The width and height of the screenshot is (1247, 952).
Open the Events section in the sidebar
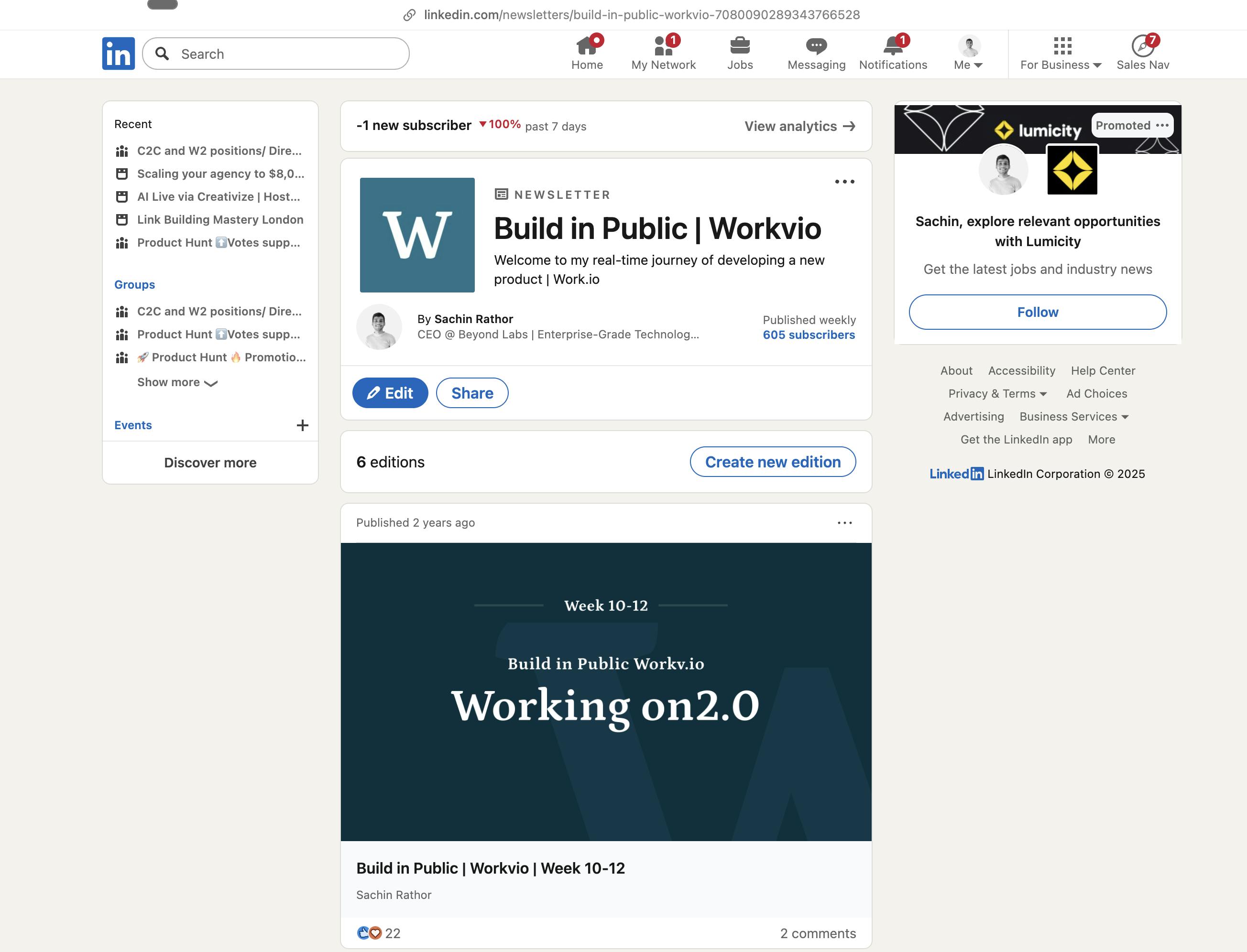132,425
